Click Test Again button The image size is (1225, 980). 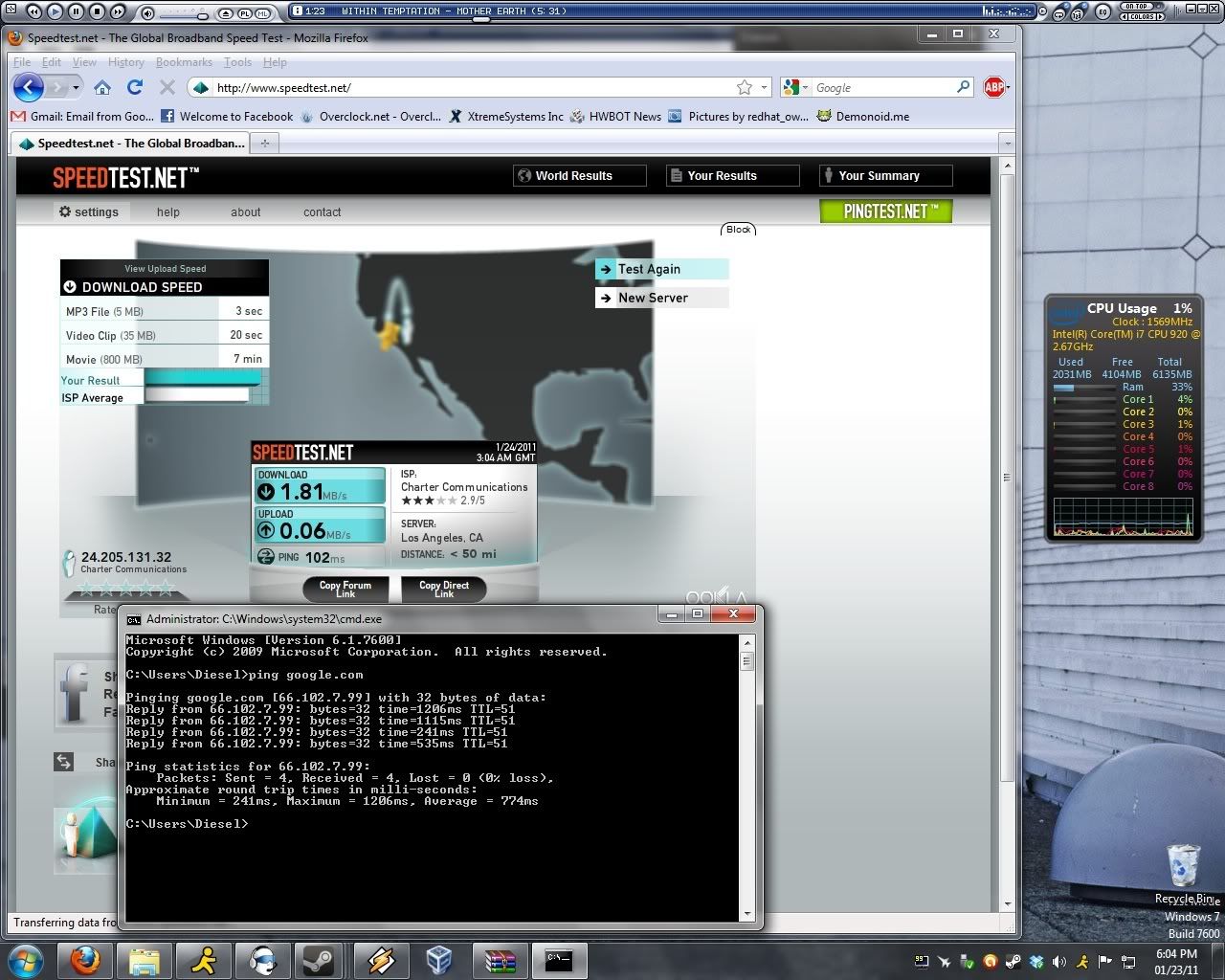[661, 269]
